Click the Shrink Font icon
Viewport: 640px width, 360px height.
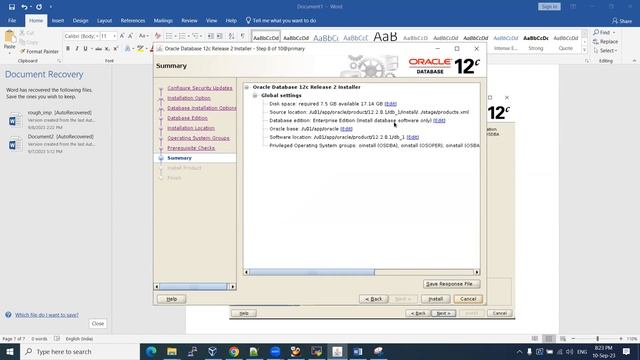pyautogui.click(x=131, y=36)
